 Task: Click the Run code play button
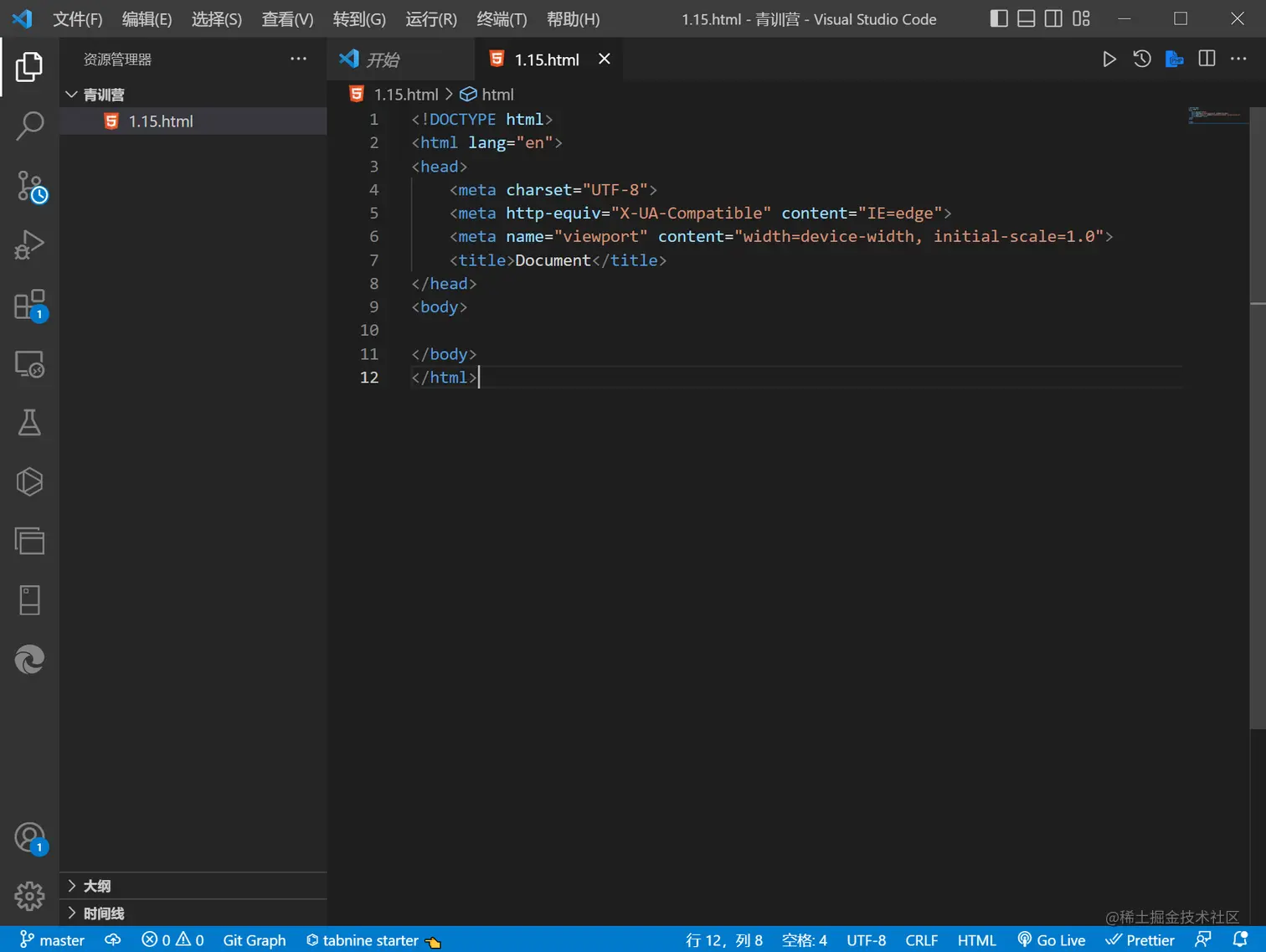click(1109, 59)
